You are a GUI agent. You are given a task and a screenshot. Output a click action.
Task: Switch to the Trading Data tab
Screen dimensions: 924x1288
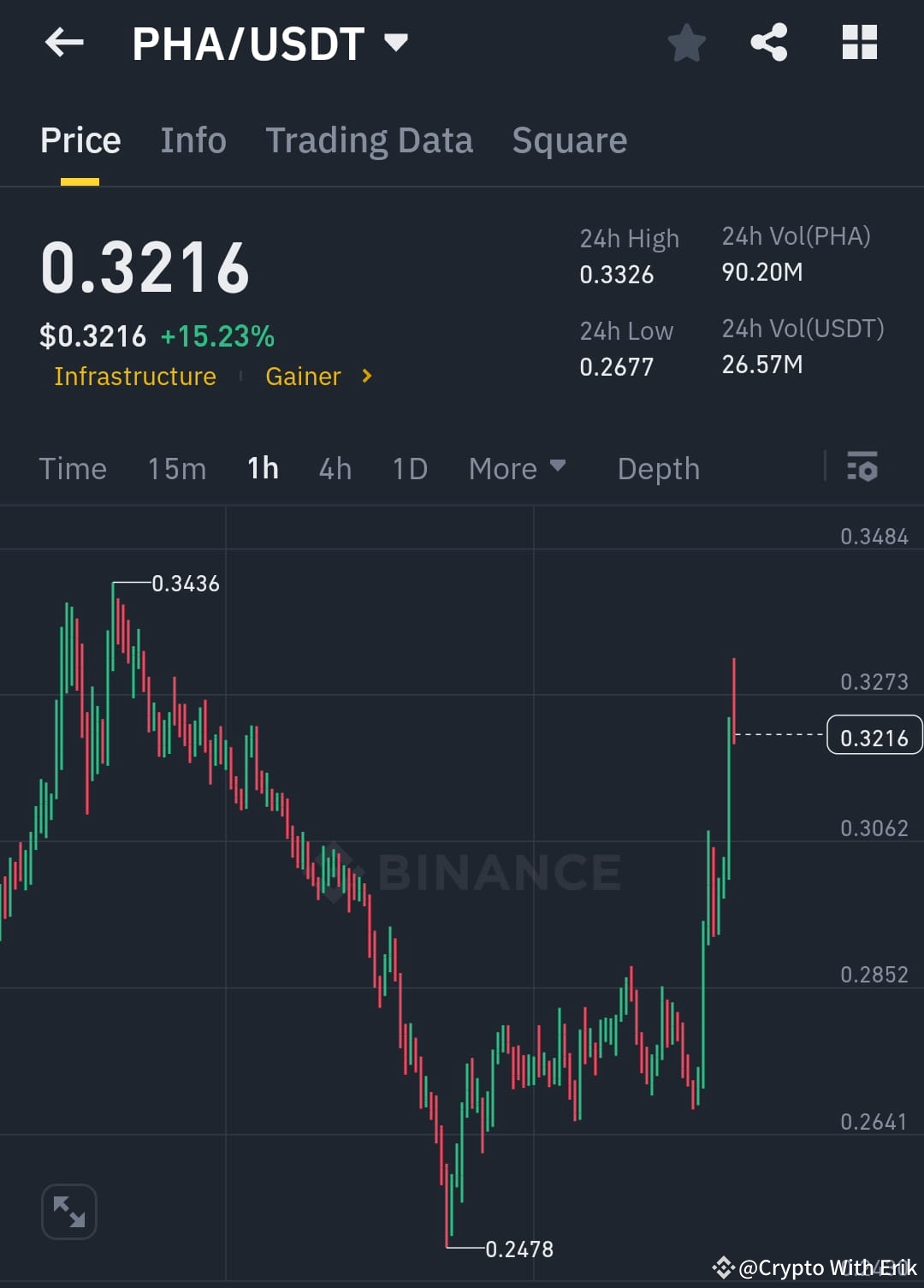click(369, 139)
